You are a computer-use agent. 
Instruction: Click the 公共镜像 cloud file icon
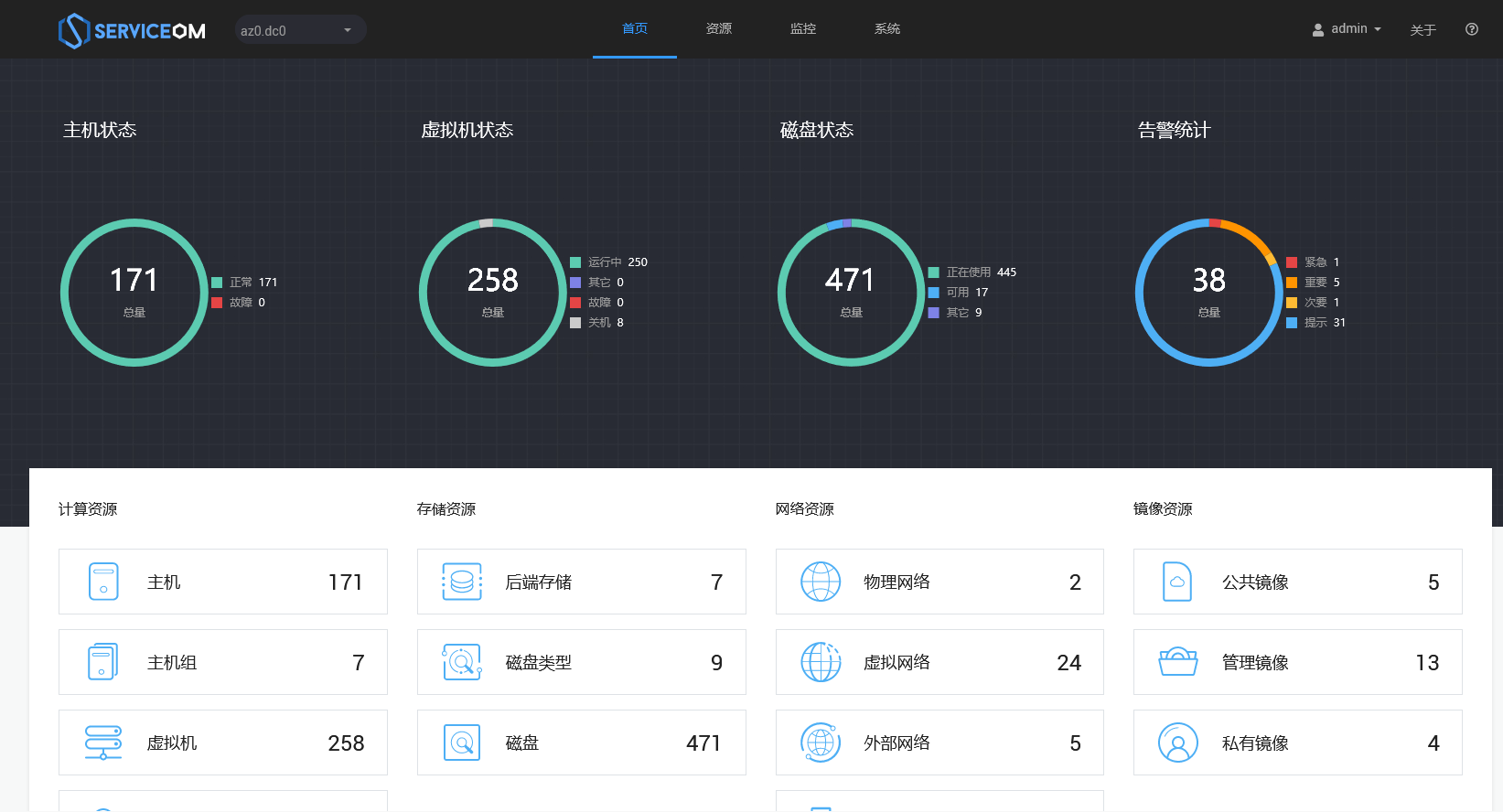1177,582
